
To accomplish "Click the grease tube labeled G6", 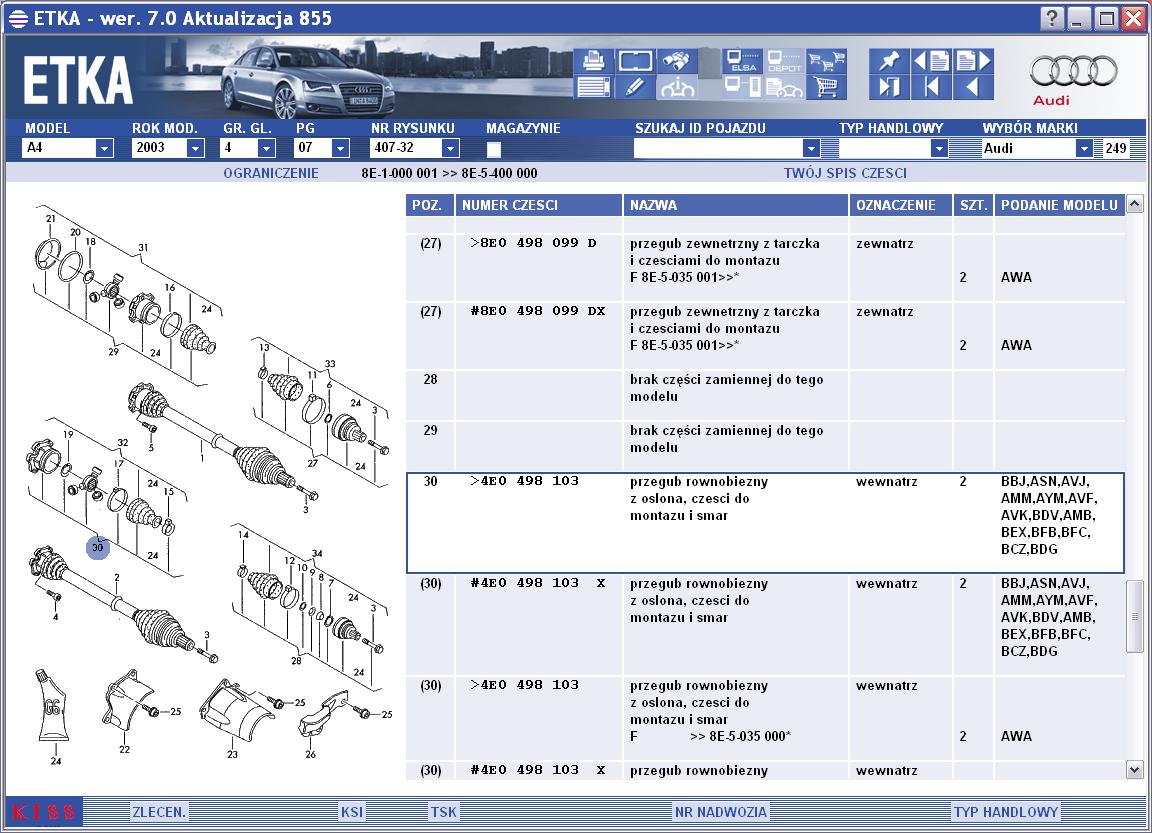I will [53, 707].
